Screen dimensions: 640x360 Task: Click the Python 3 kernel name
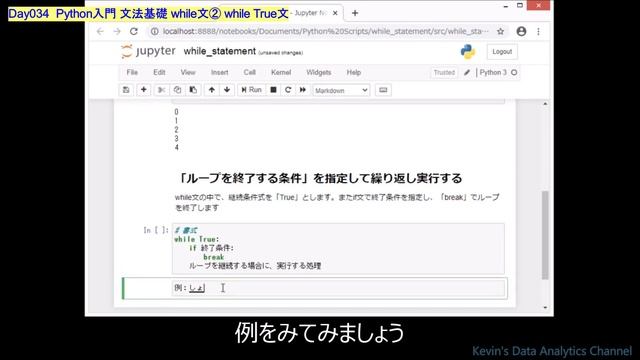click(x=493, y=72)
